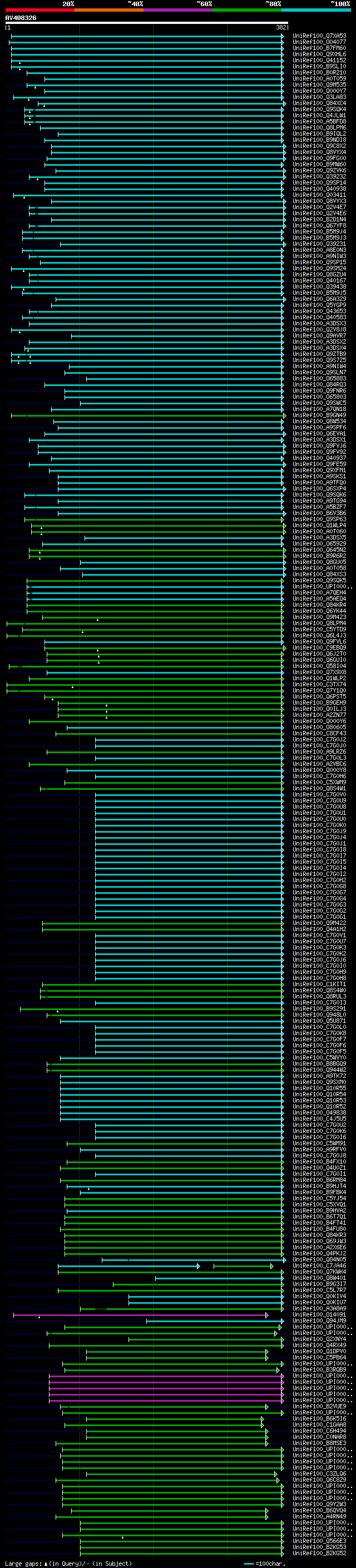Select the UniRef100_Q6PST5 label
Screen dimensions: 356x1568
(319, 696)
